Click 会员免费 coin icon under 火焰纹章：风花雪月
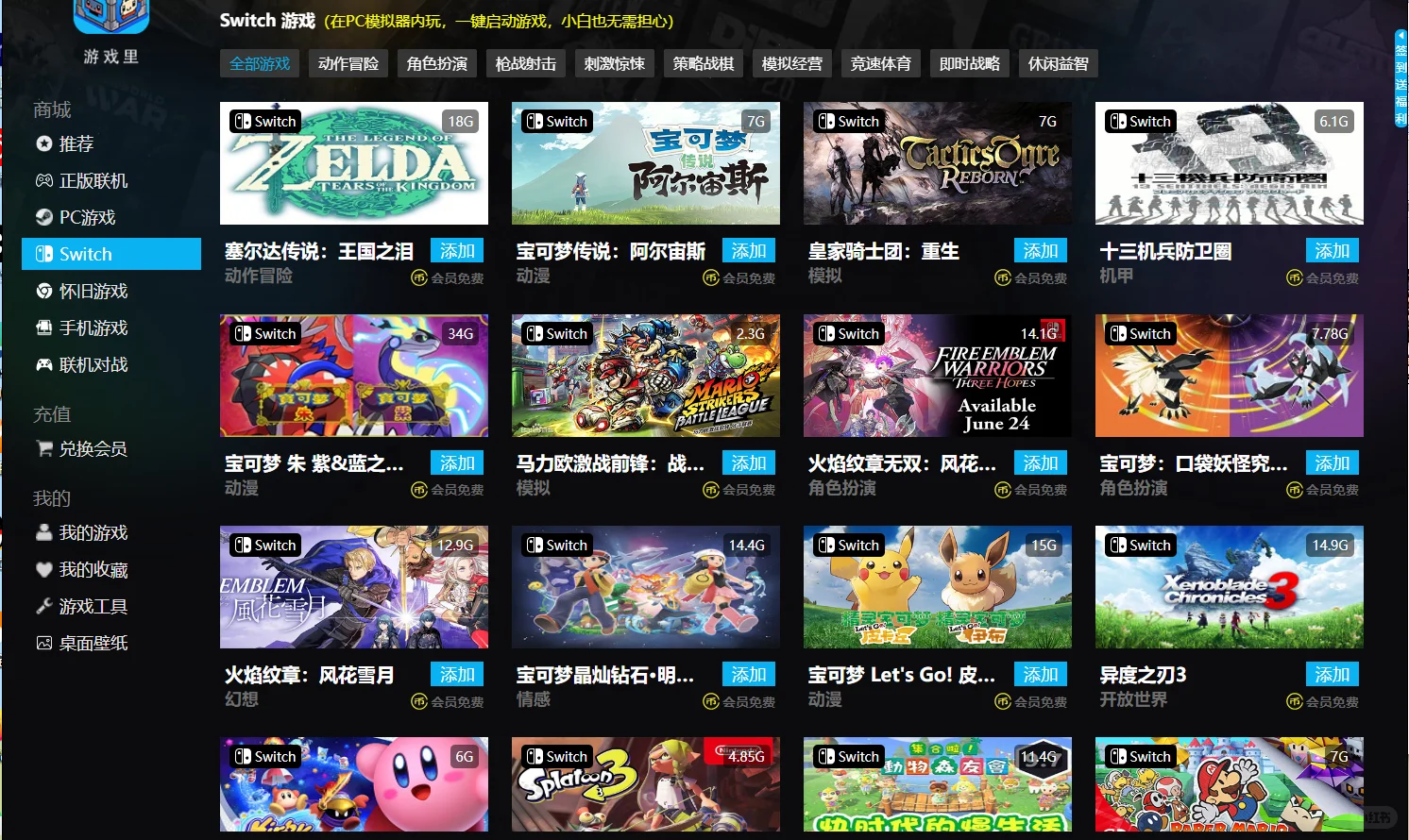The height and width of the screenshot is (840, 1409). pos(419,701)
